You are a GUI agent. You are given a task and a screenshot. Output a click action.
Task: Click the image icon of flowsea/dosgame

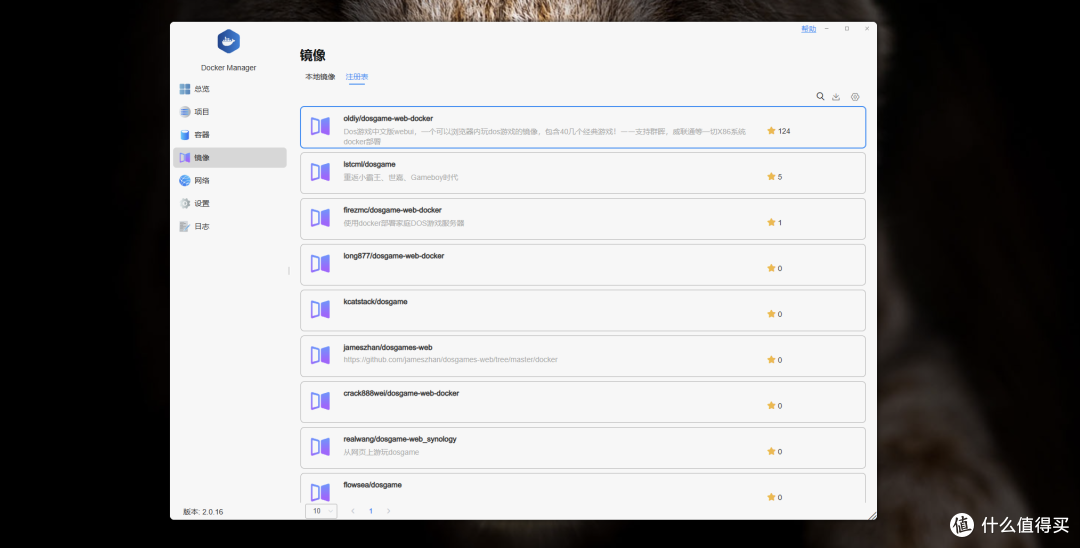pyautogui.click(x=320, y=492)
